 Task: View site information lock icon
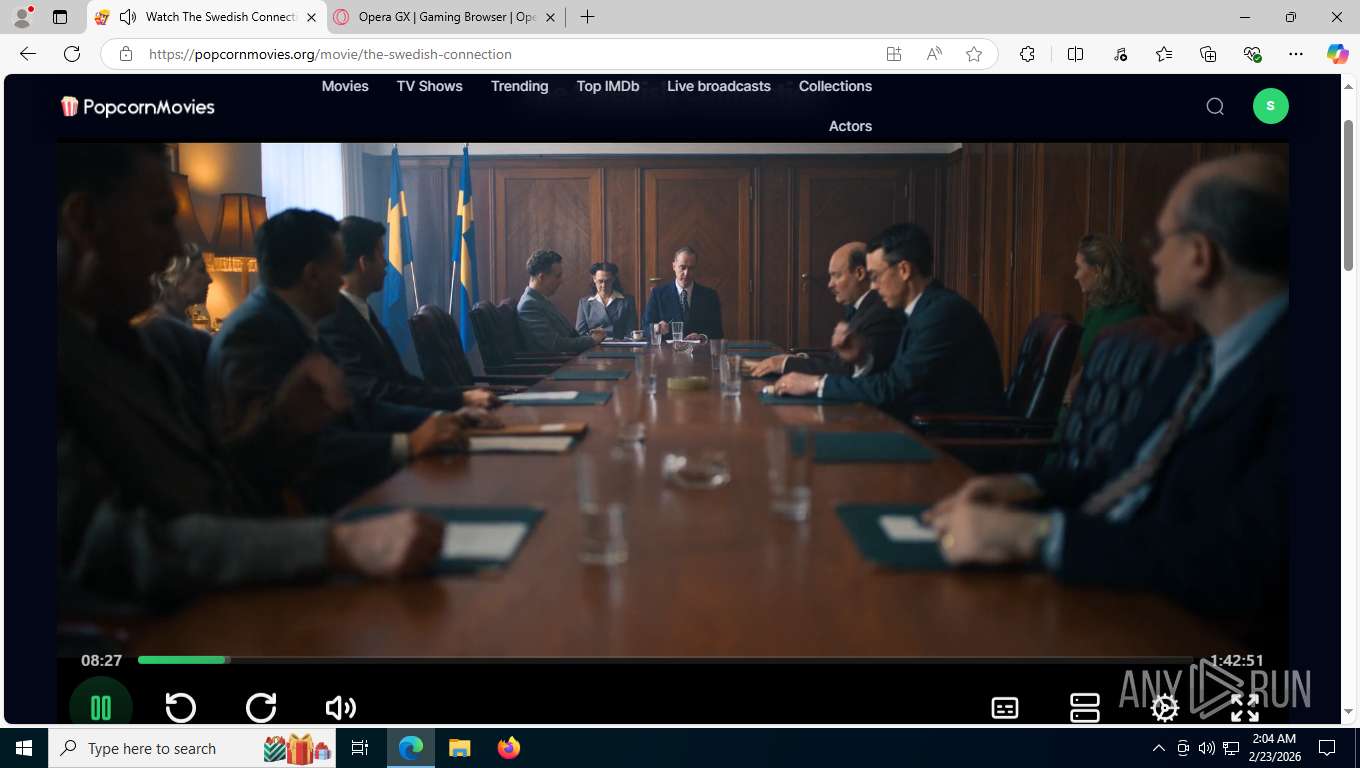[x=125, y=54]
